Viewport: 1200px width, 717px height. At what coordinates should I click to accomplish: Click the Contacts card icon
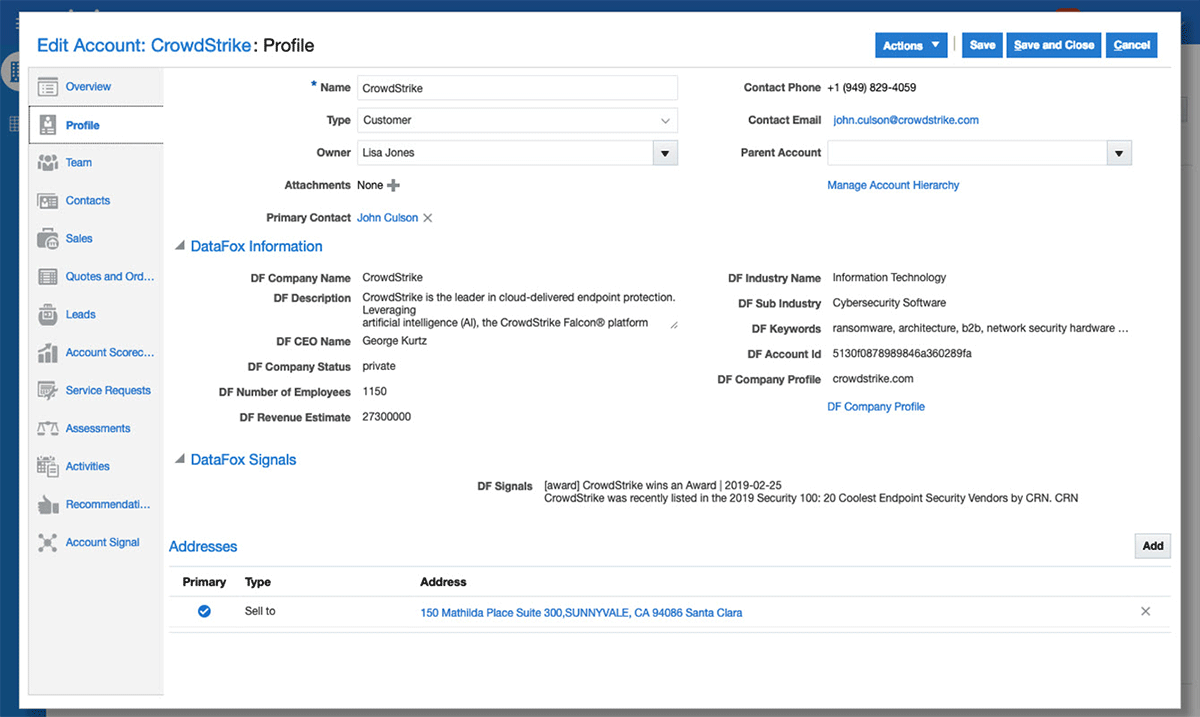pos(47,201)
